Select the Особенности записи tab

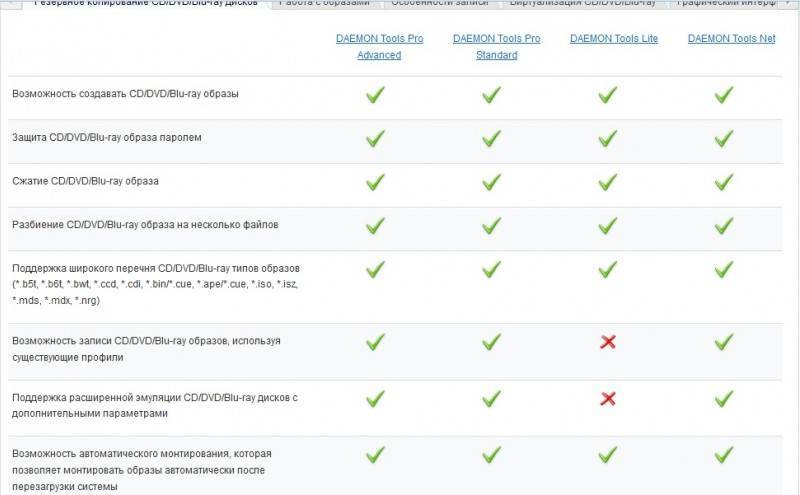coord(440,3)
